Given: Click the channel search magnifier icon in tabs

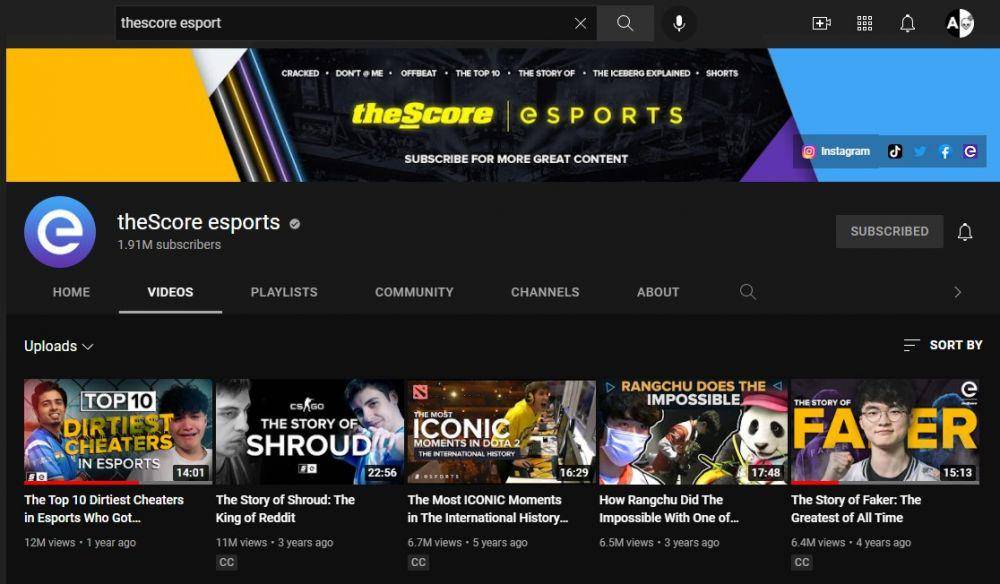Looking at the screenshot, I should (x=748, y=292).
